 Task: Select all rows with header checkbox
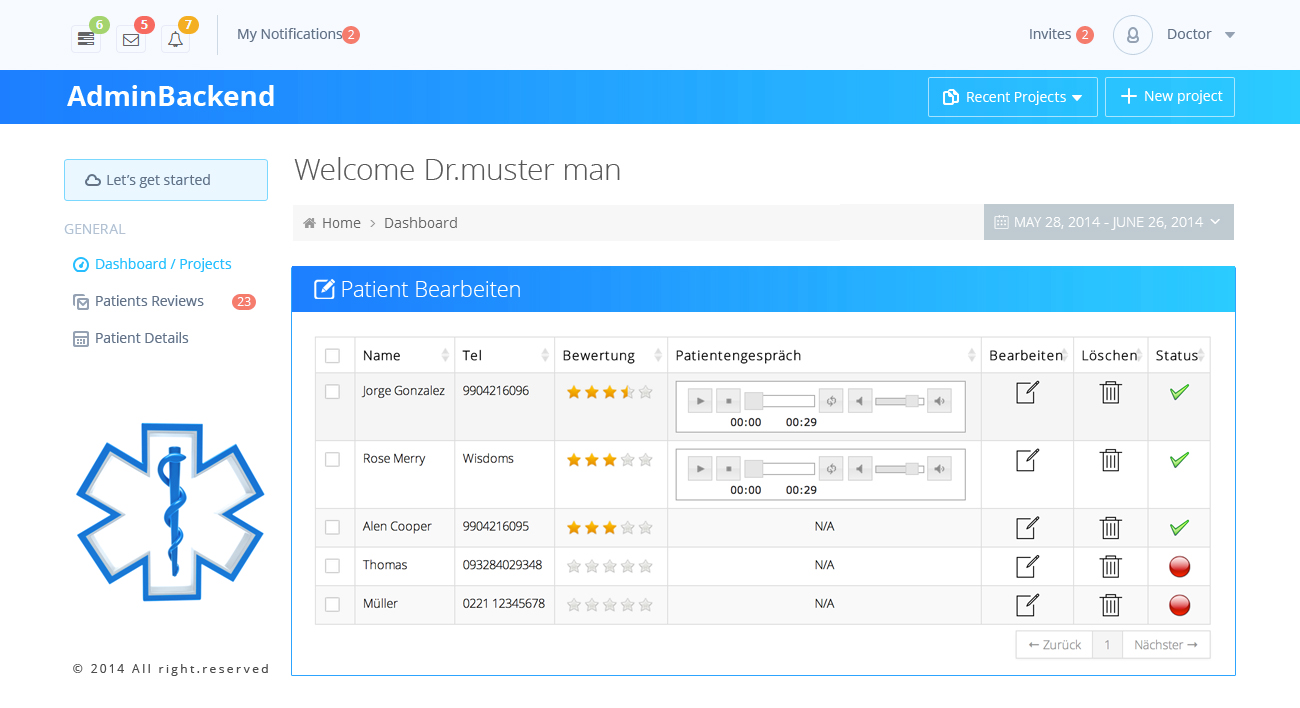coord(333,356)
